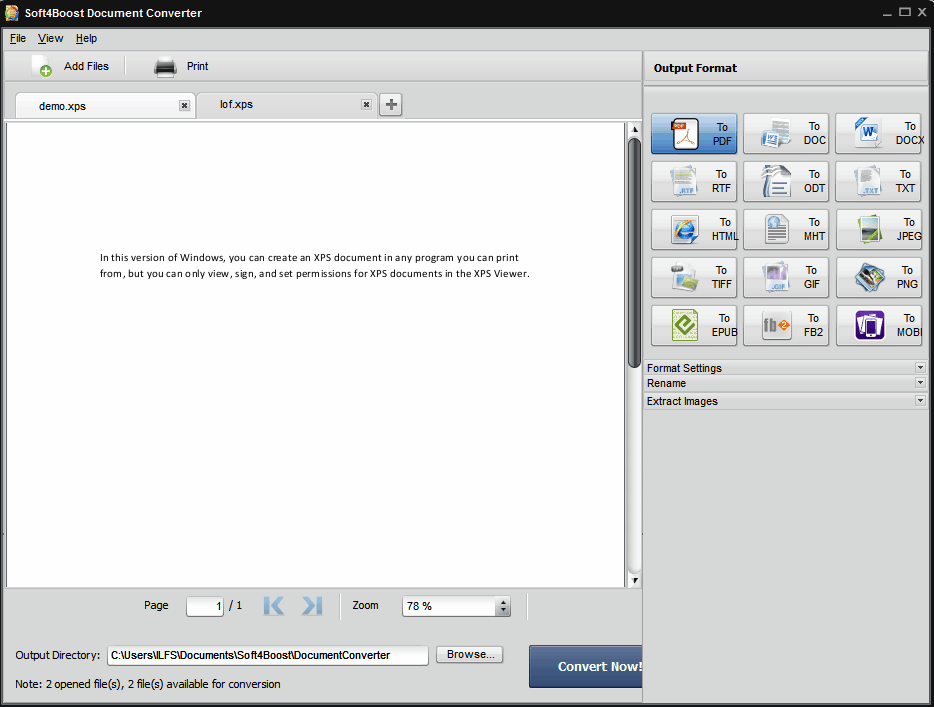Start conversion with Convert Now!

(x=586, y=666)
